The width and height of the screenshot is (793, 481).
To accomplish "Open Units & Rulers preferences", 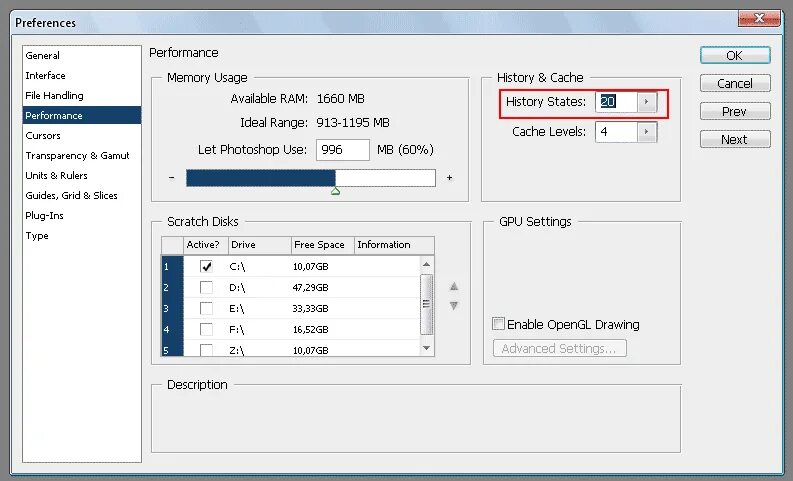I will pyautogui.click(x=57, y=176).
